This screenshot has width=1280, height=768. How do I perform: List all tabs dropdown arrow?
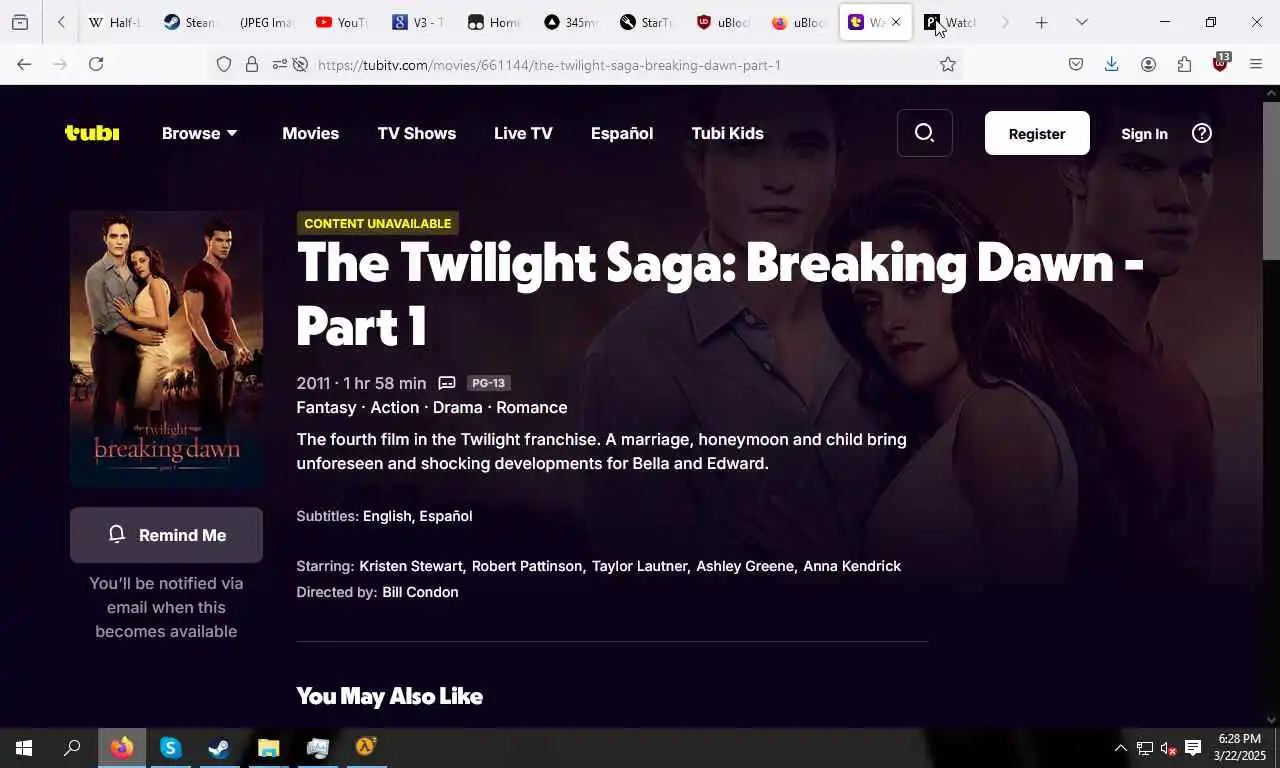pyautogui.click(x=1081, y=22)
